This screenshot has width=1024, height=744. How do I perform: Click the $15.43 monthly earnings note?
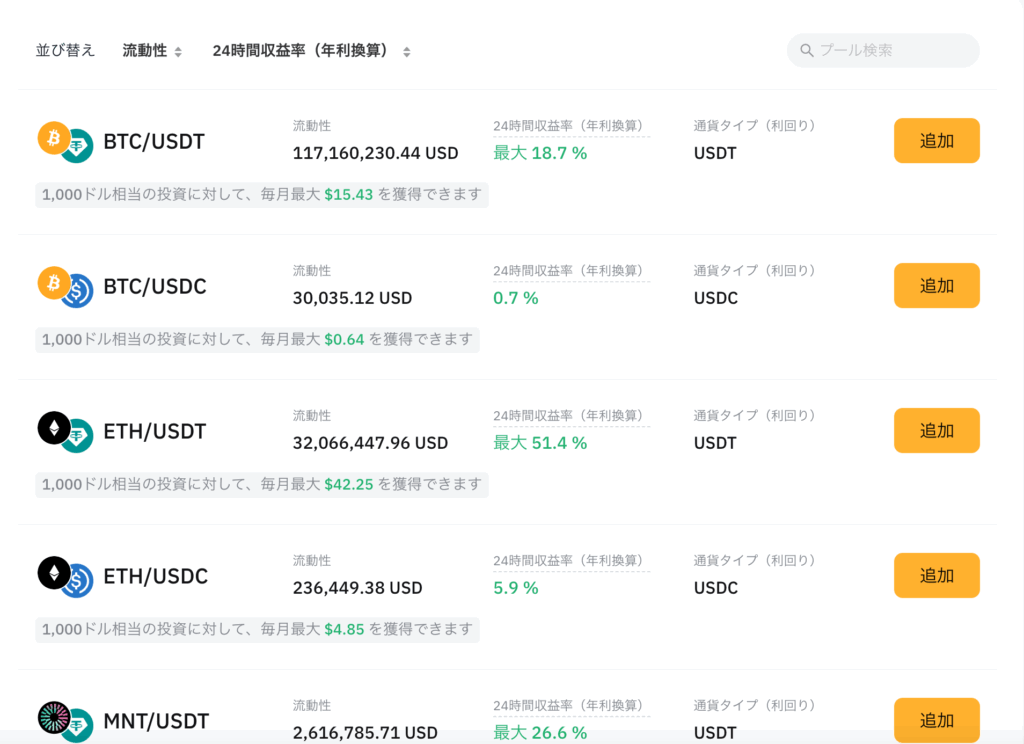tap(262, 195)
